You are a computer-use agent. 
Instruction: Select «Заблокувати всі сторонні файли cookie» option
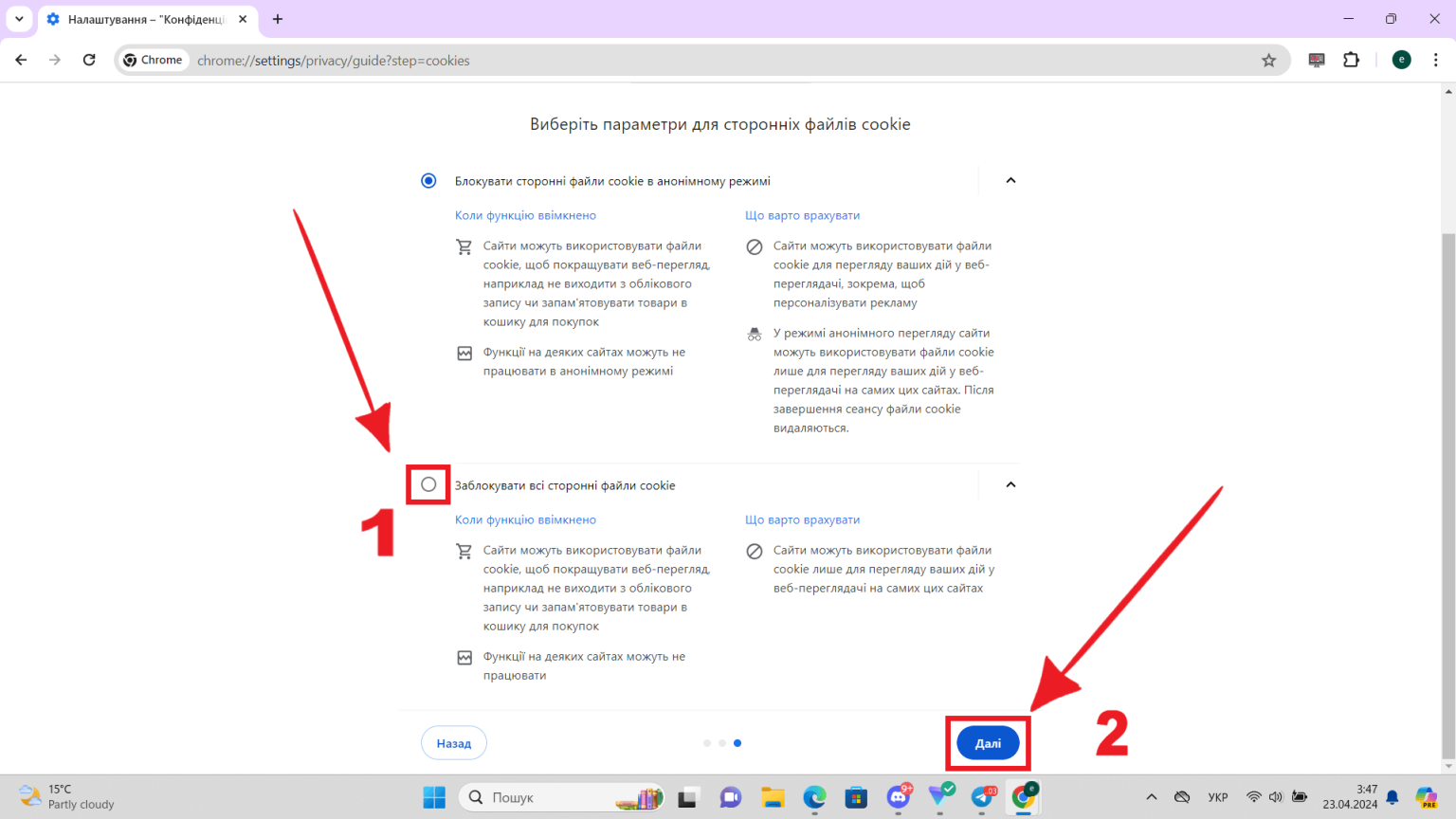click(x=428, y=484)
